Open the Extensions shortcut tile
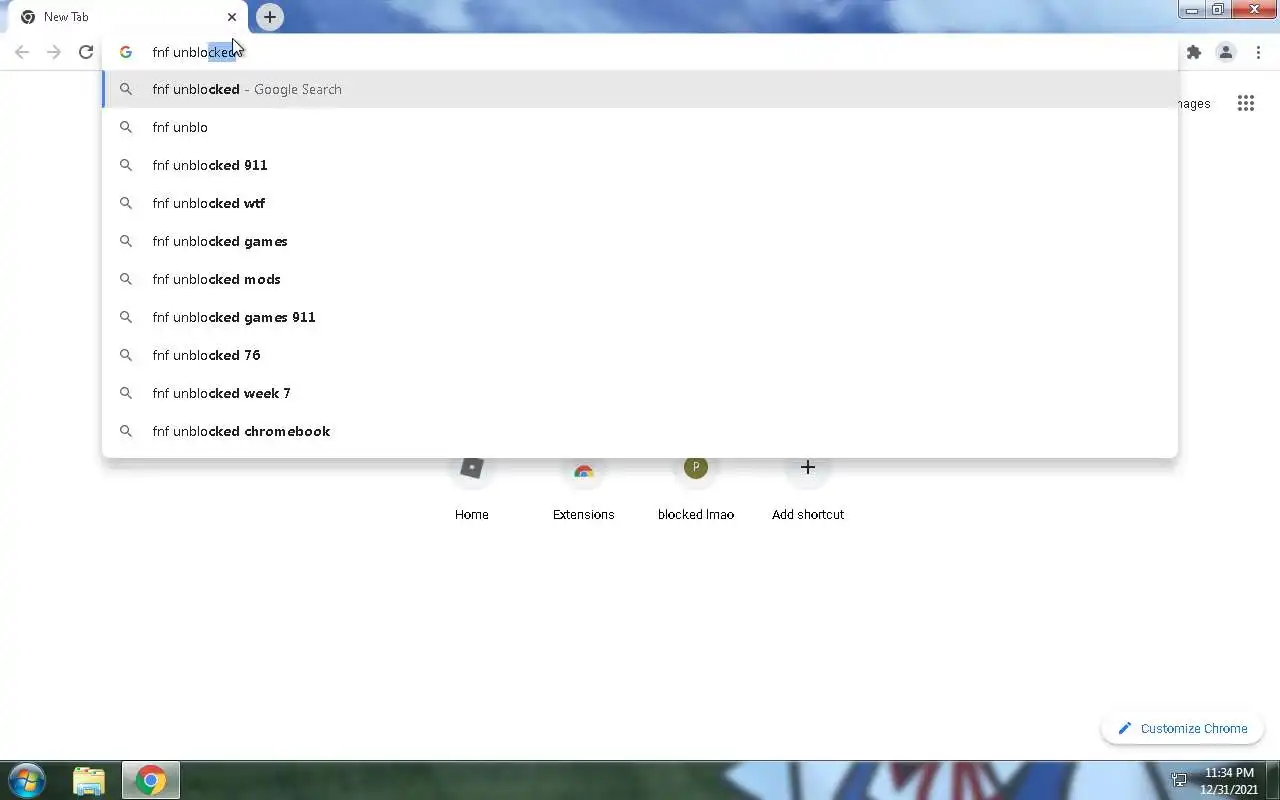 [x=584, y=490]
